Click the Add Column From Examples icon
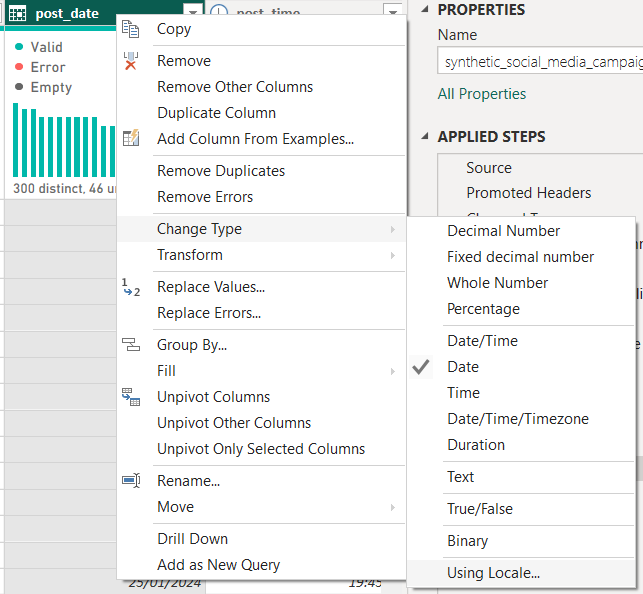Image resolution: width=643 pixels, height=594 pixels. coord(131,139)
